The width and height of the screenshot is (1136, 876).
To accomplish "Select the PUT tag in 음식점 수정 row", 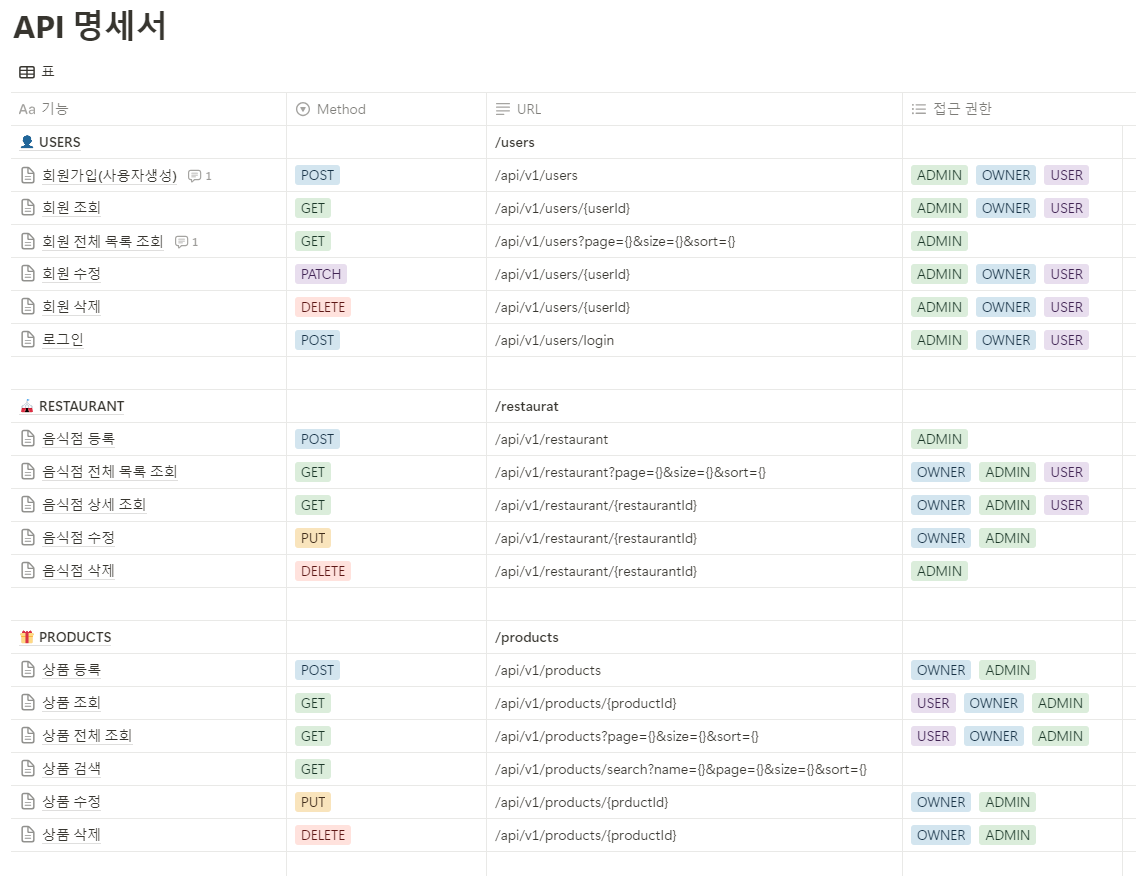I will coord(313,538).
